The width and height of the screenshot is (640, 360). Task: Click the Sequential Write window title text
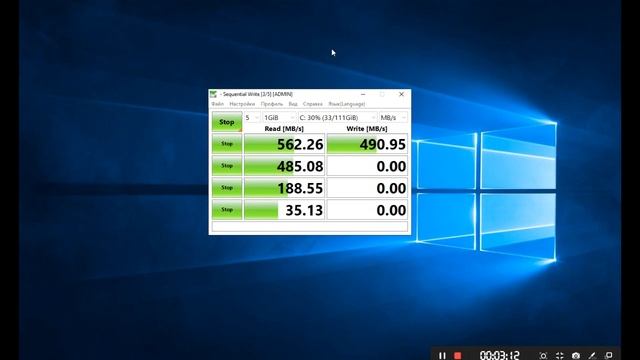(x=258, y=94)
